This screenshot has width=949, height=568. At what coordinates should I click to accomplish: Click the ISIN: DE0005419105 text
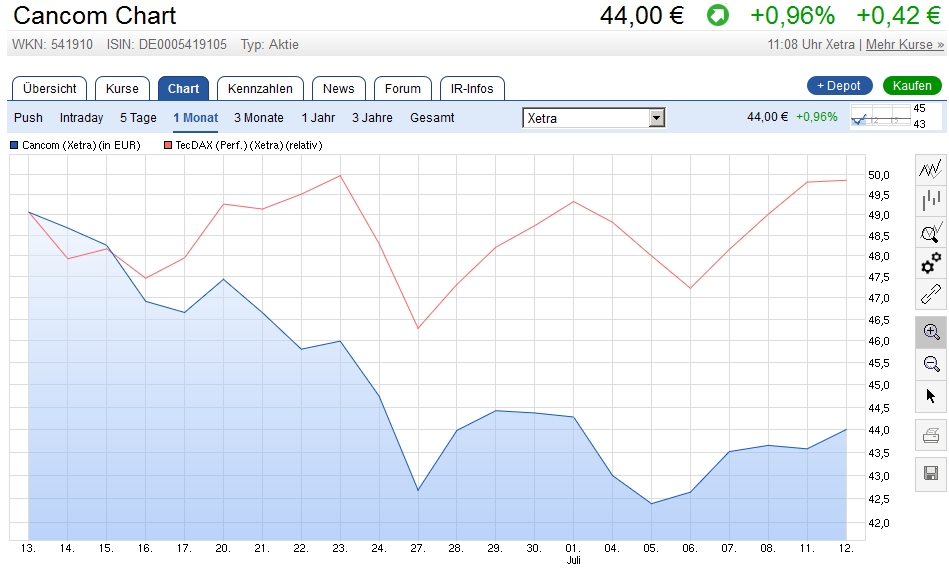166,44
